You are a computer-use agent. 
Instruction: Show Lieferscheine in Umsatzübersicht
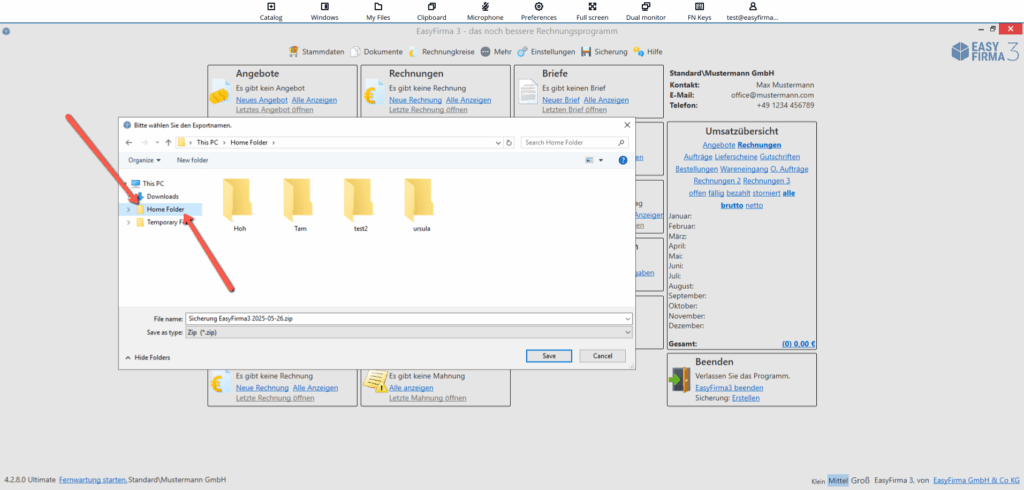pyautogui.click(x=738, y=157)
